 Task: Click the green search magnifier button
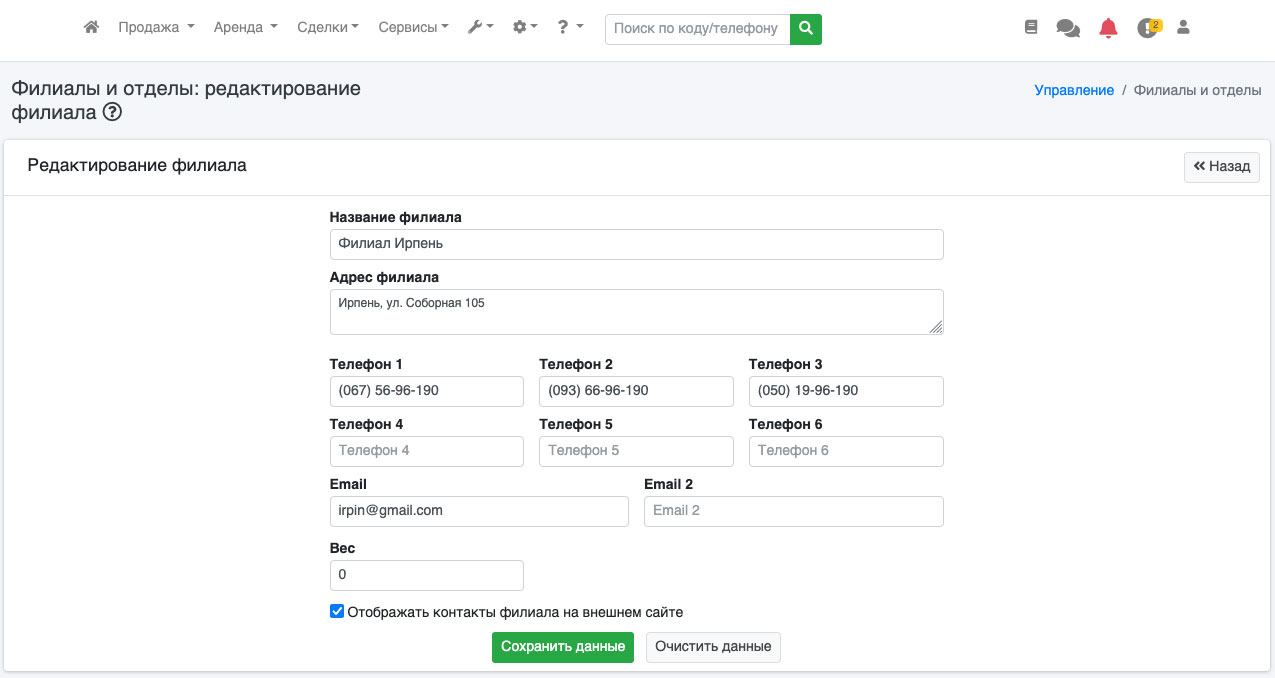click(805, 29)
